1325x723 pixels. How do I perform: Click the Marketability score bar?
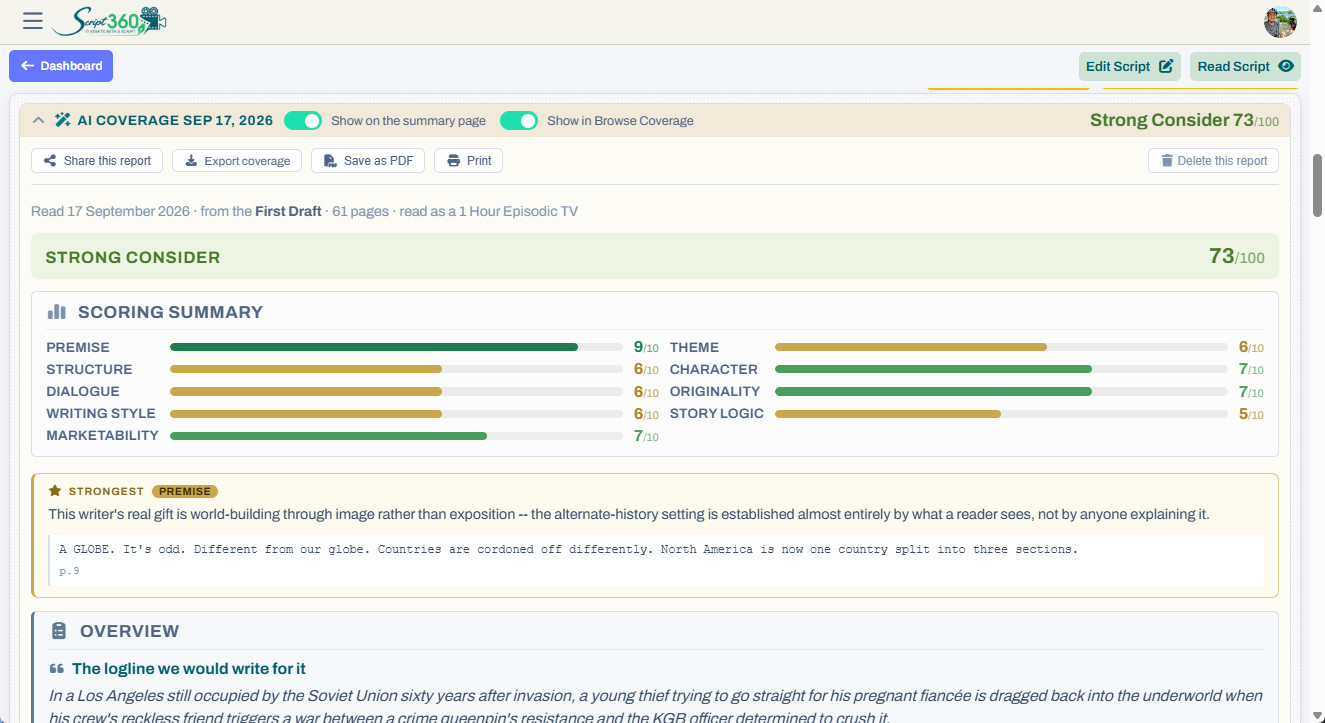coord(396,435)
